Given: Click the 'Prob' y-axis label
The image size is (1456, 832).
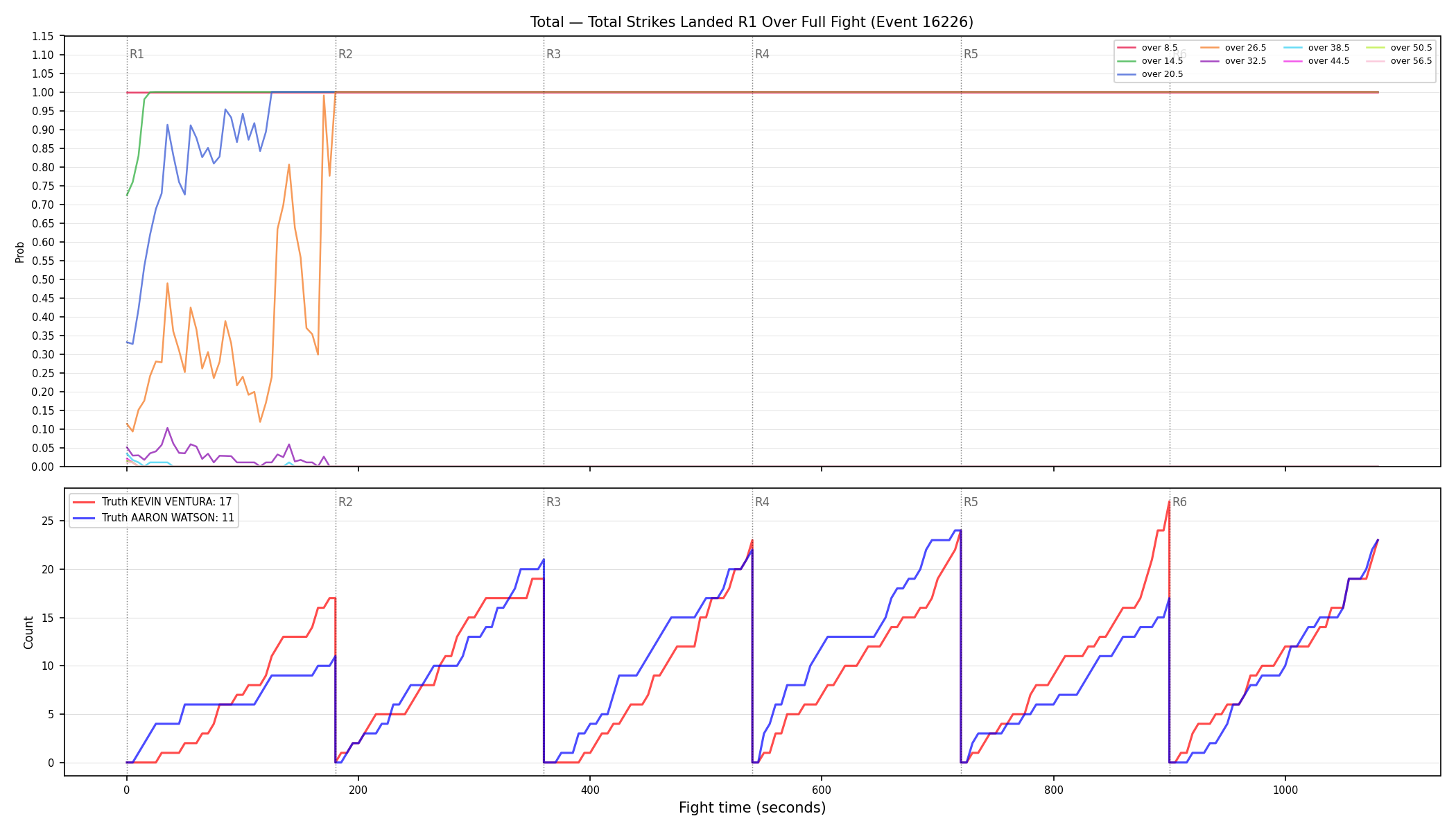Looking at the screenshot, I should click(x=19, y=252).
